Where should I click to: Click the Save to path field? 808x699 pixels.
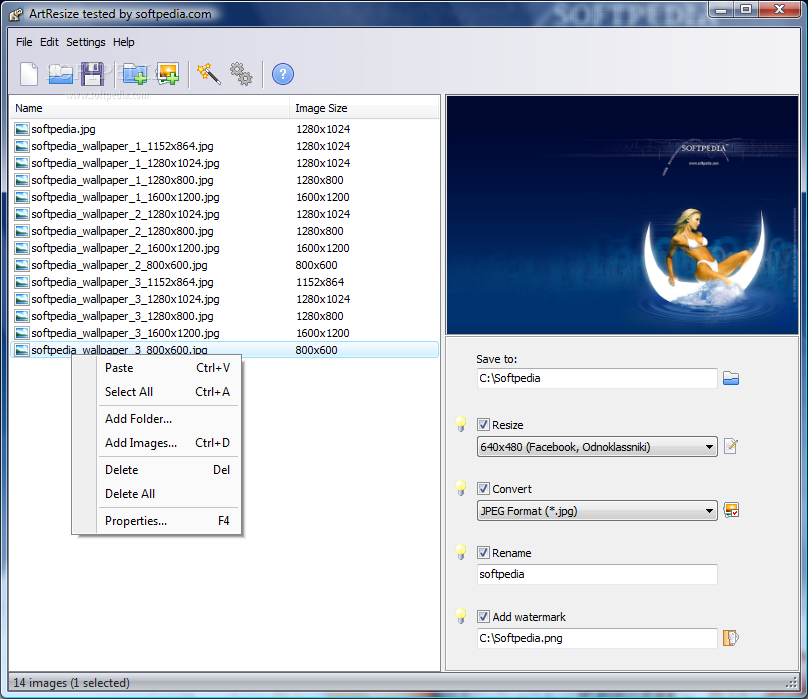tap(597, 378)
